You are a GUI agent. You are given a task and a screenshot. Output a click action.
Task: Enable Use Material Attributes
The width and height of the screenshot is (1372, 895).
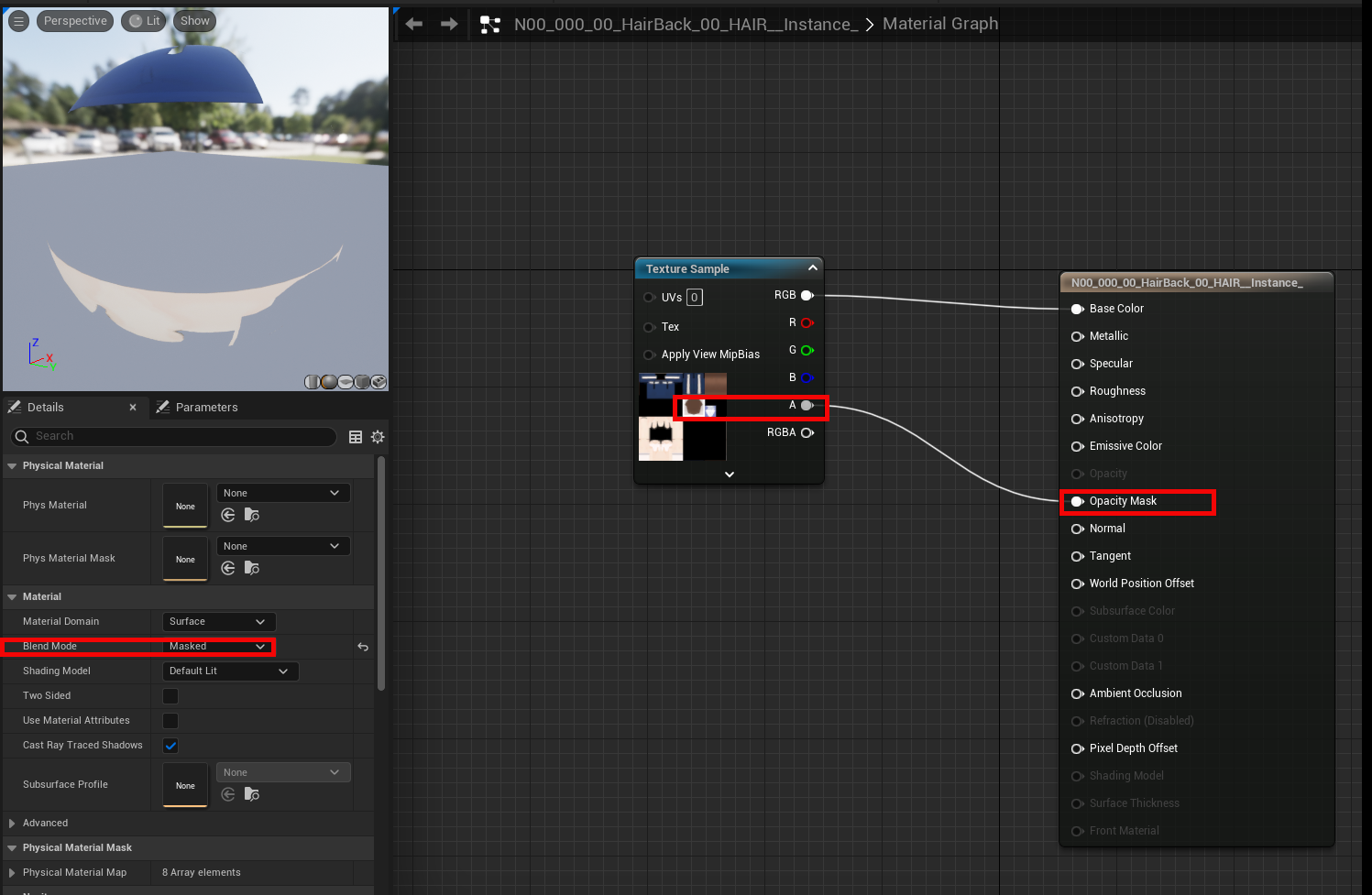coord(170,720)
